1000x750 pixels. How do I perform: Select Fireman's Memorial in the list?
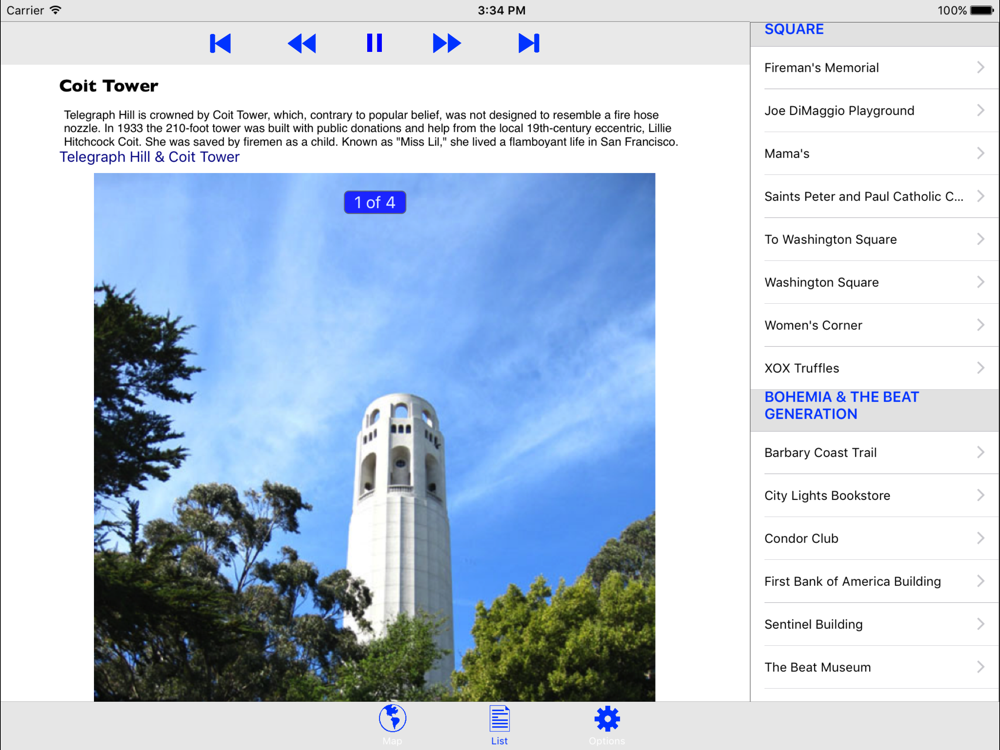(x=875, y=68)
